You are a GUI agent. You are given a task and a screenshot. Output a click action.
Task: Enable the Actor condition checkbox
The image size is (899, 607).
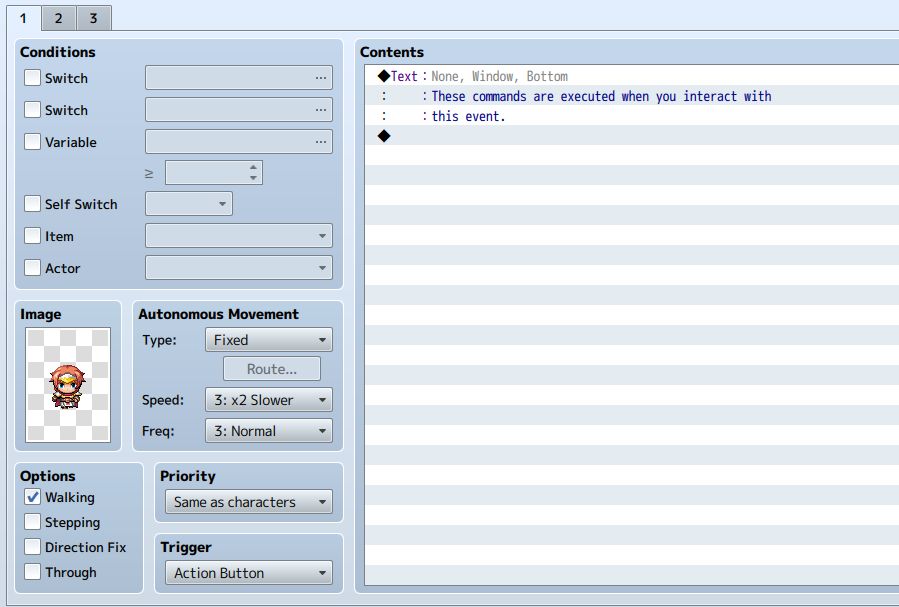33,268
